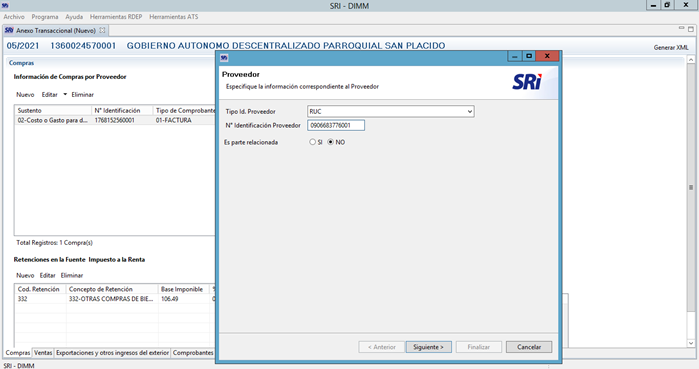Switch to the Ventas tab
699x369 pixels.
43,353
